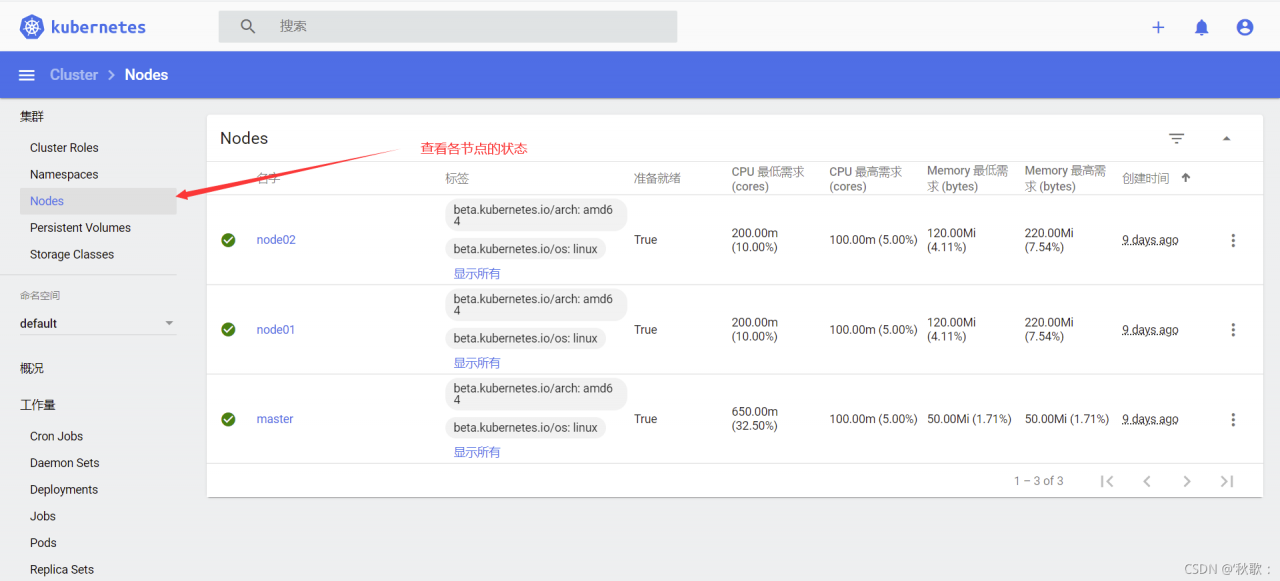Click master arch: amd64 label chip

click(x=536, y=395)
